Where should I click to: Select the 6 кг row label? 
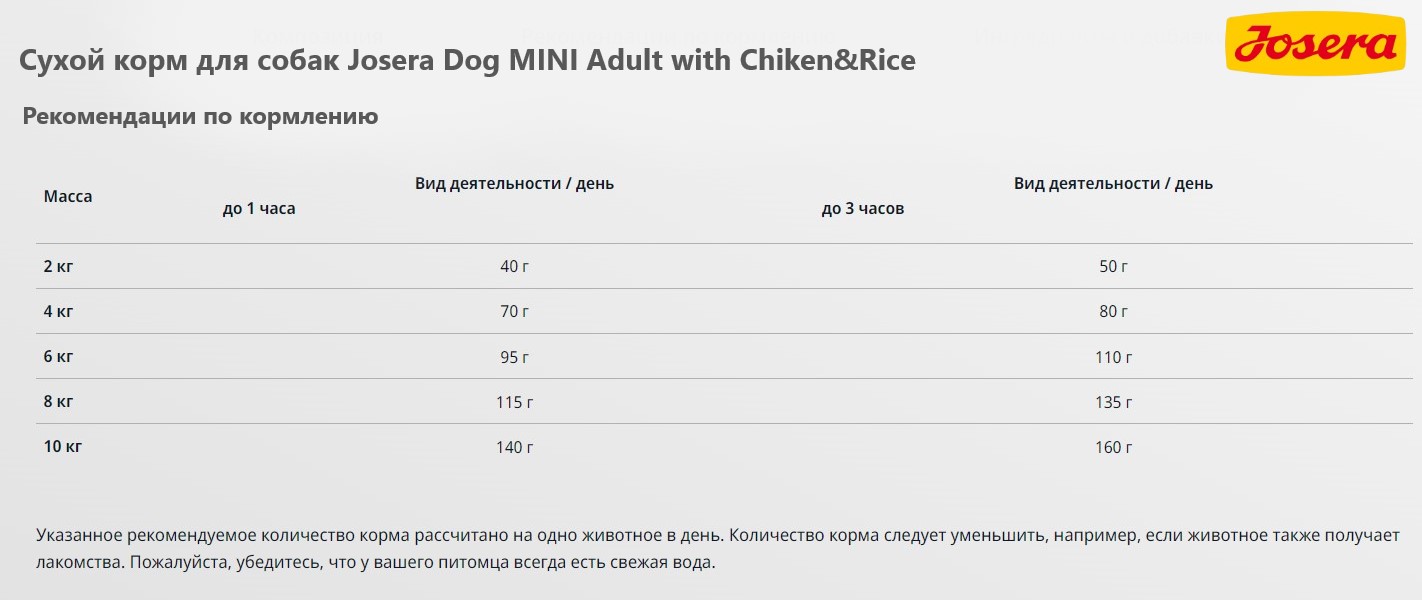tap(59, 356)
